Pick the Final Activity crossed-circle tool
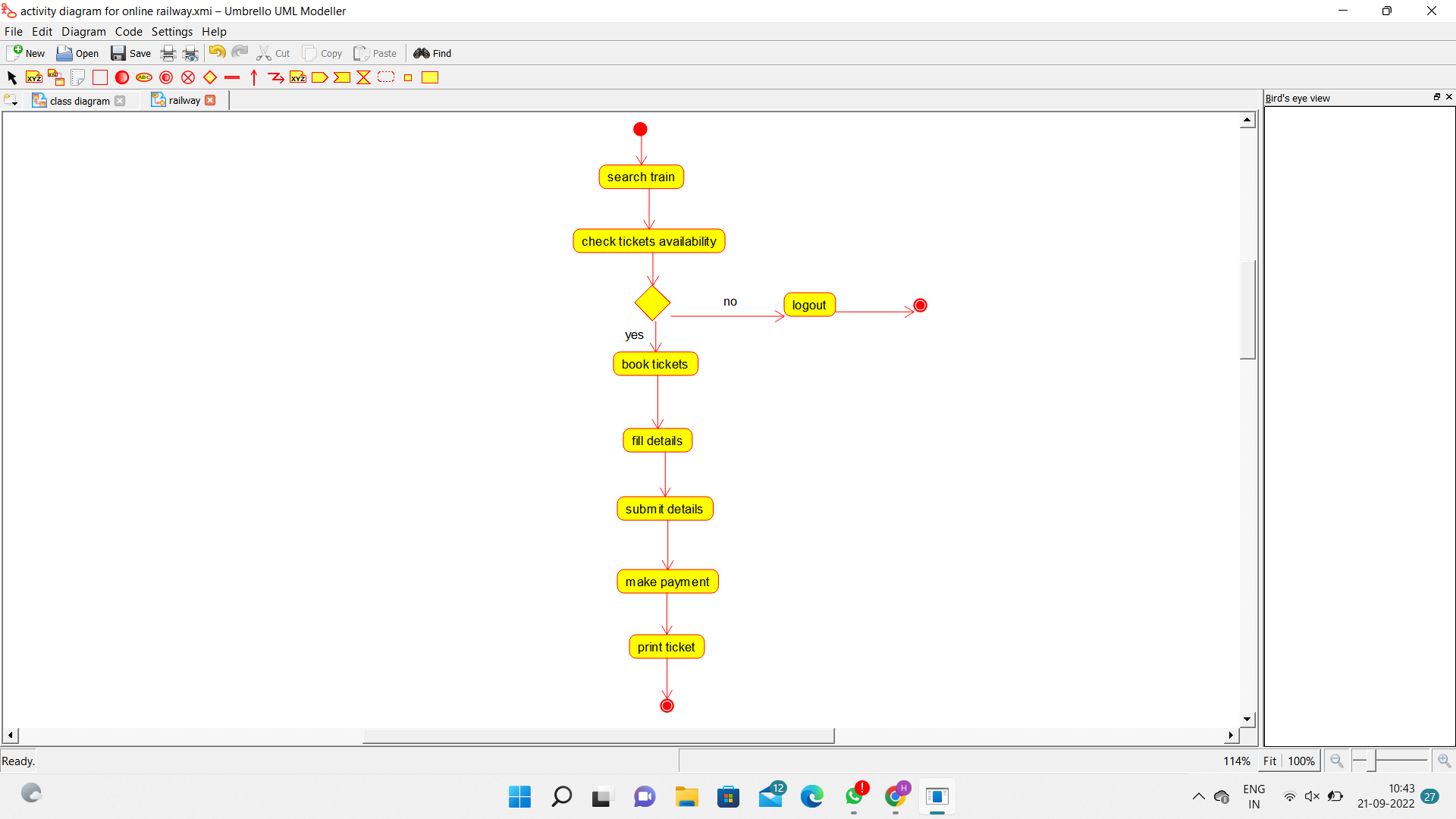Viewport: 1456px width, 819px height. point(188,77)
